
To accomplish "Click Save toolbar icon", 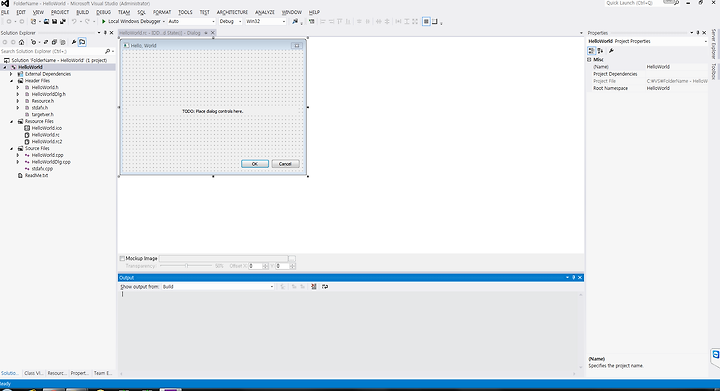I will 54,21.
